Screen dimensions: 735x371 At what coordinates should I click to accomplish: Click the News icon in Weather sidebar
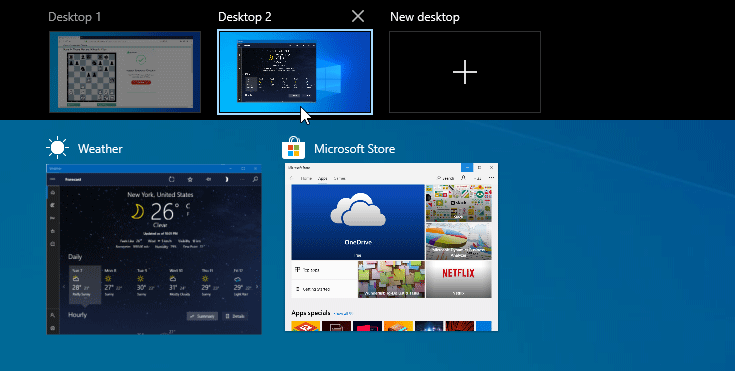pos(52,244)
